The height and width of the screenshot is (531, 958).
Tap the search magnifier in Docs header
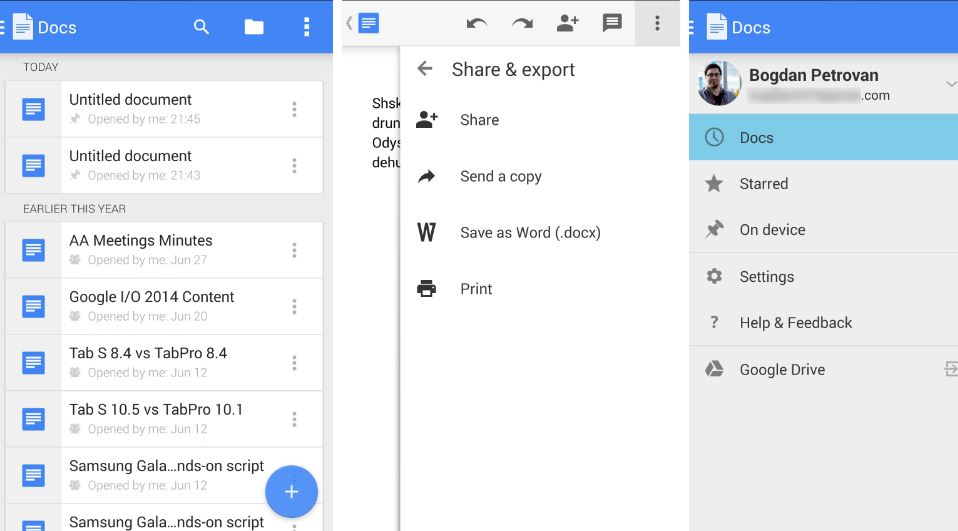[x=201, y=27]
